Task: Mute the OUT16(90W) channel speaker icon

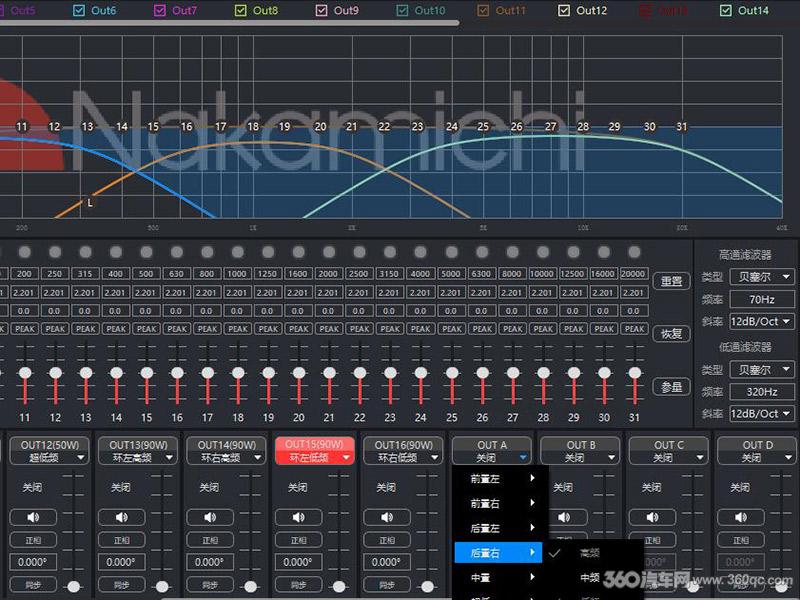Action: (387, 517)
